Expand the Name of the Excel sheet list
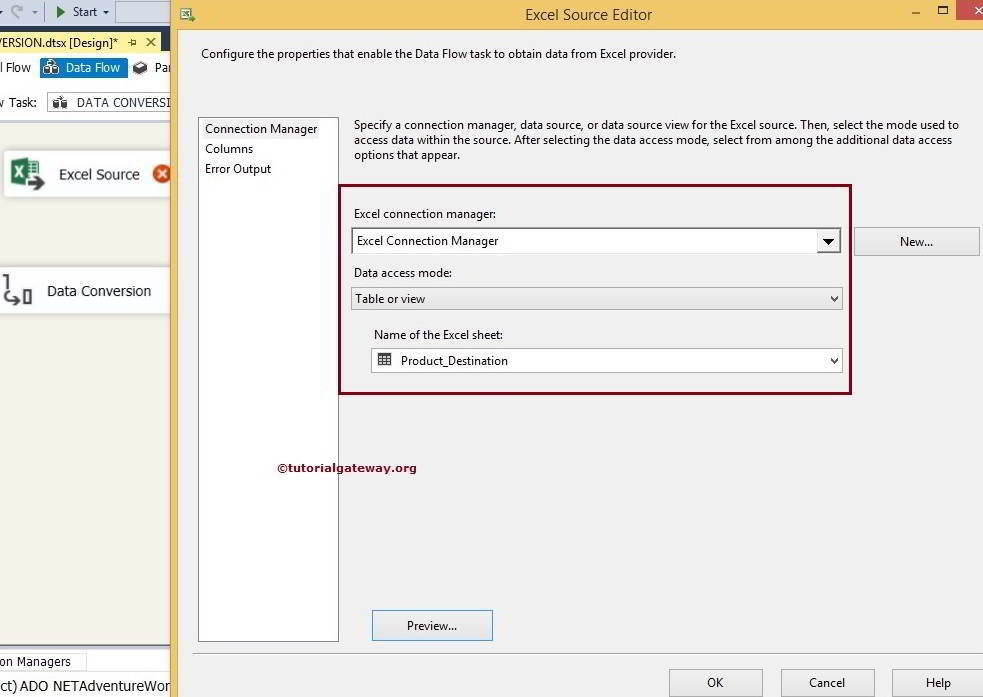The image size is (983, 697). pos(835,360)
